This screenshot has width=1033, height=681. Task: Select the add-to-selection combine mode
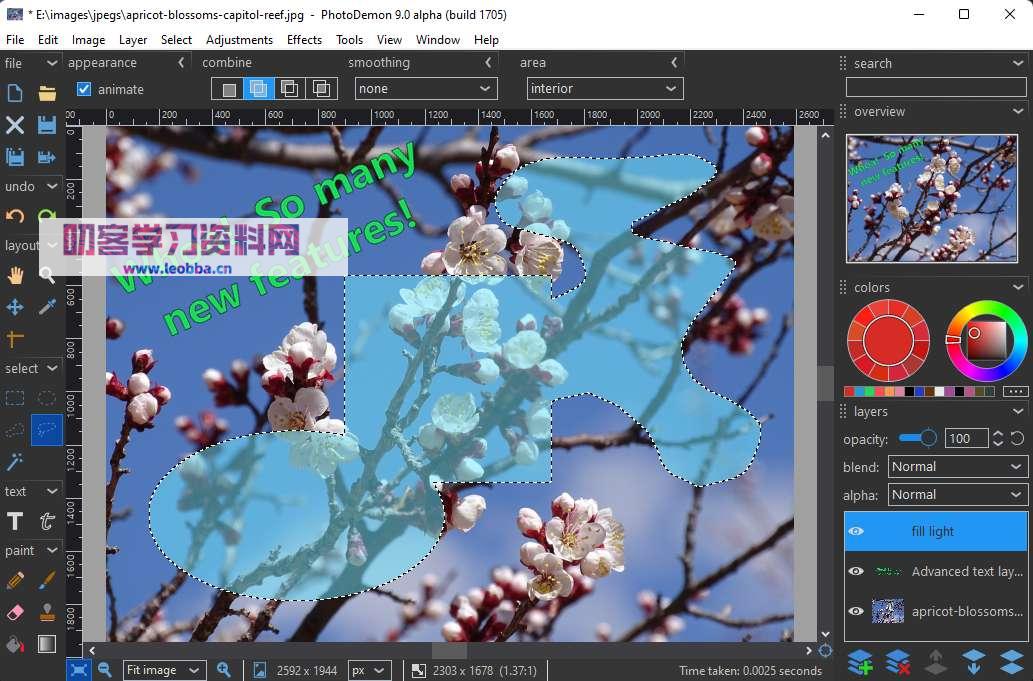pos(258,88)
